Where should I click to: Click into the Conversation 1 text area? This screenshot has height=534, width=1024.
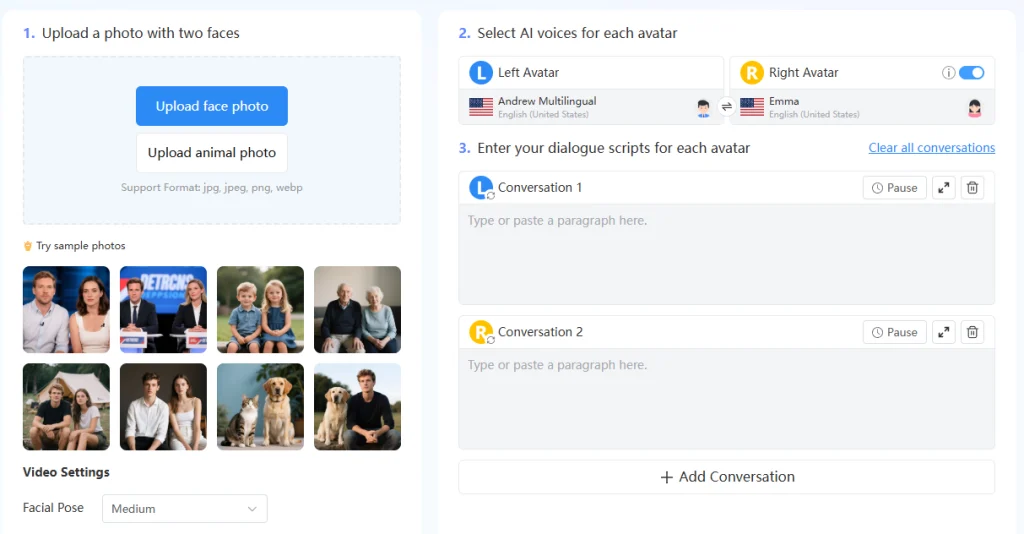point(727,254)
